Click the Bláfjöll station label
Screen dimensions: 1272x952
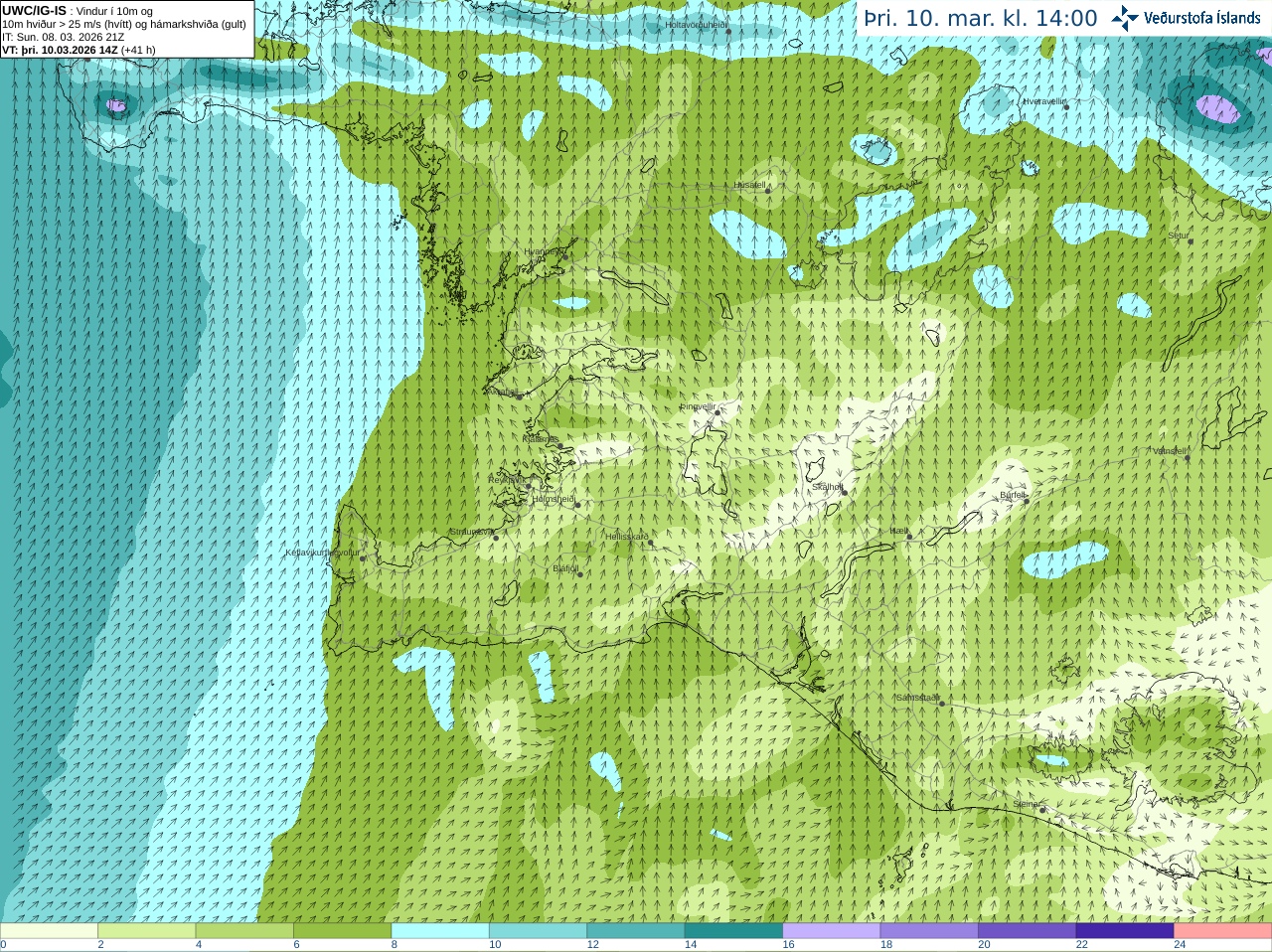tap(565, 569)
